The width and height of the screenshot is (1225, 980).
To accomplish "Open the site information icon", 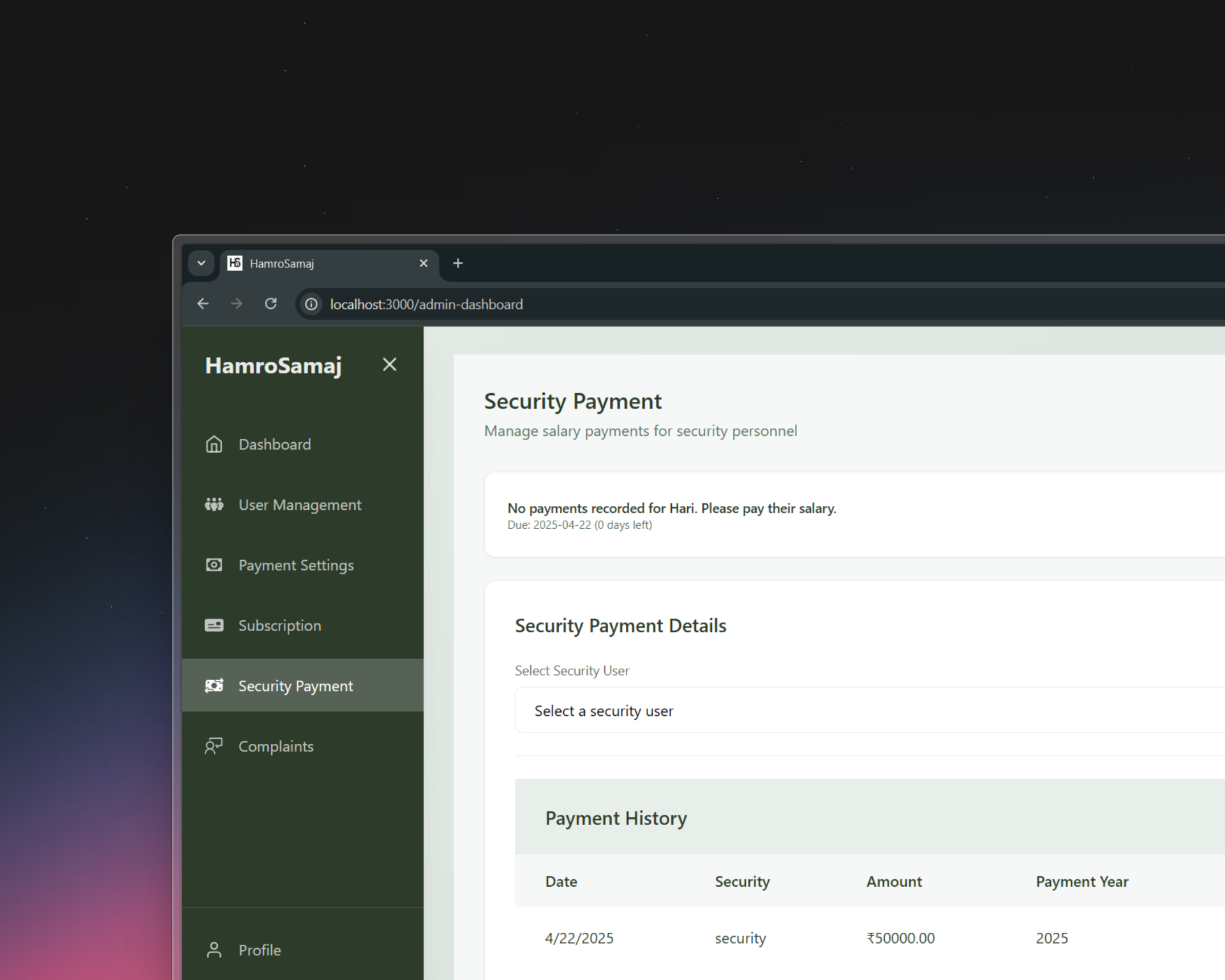I will [311, 304].
